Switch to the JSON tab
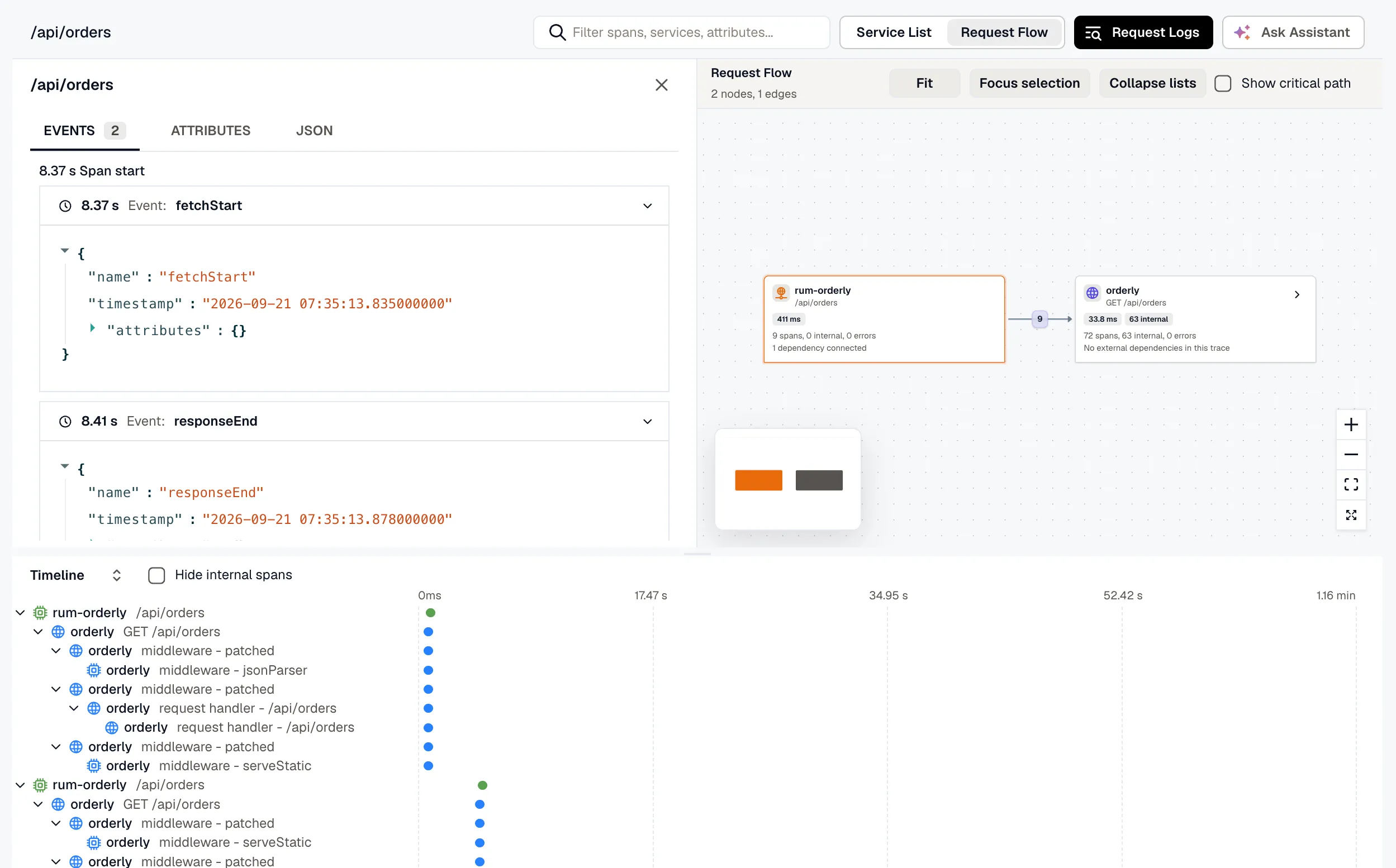This screenshot has height=868, width=1396. coord(314,131)
